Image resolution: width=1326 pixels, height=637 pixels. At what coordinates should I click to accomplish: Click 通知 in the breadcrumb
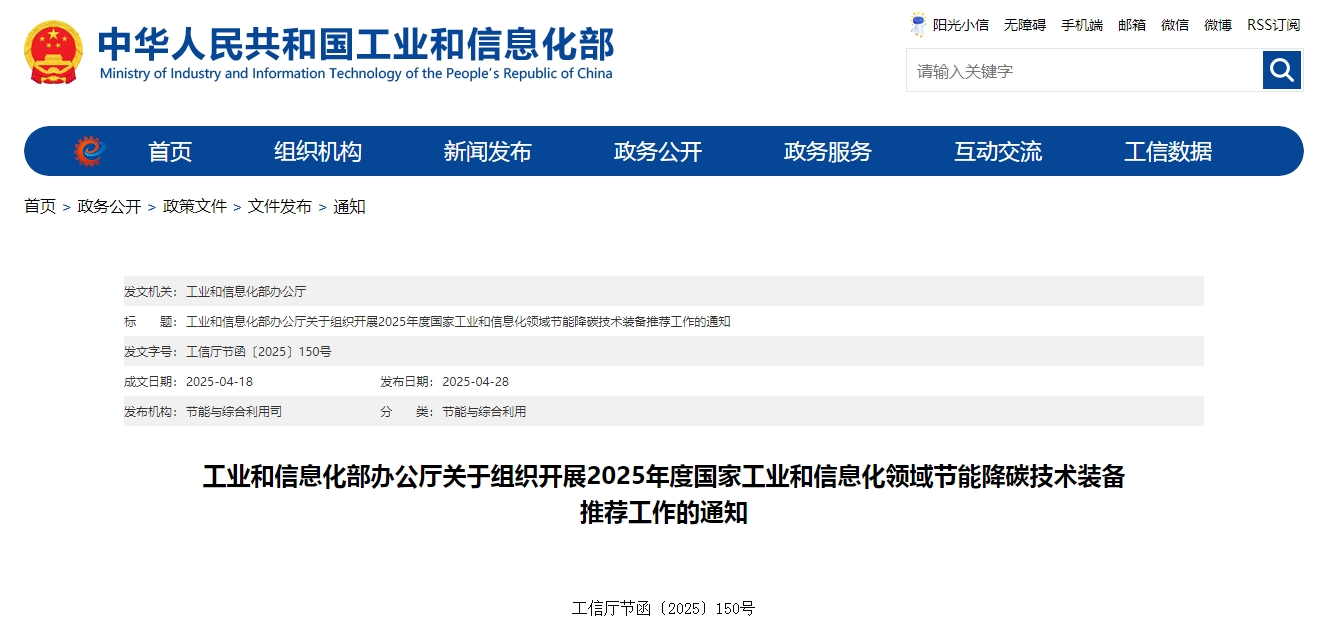(349, 206)
